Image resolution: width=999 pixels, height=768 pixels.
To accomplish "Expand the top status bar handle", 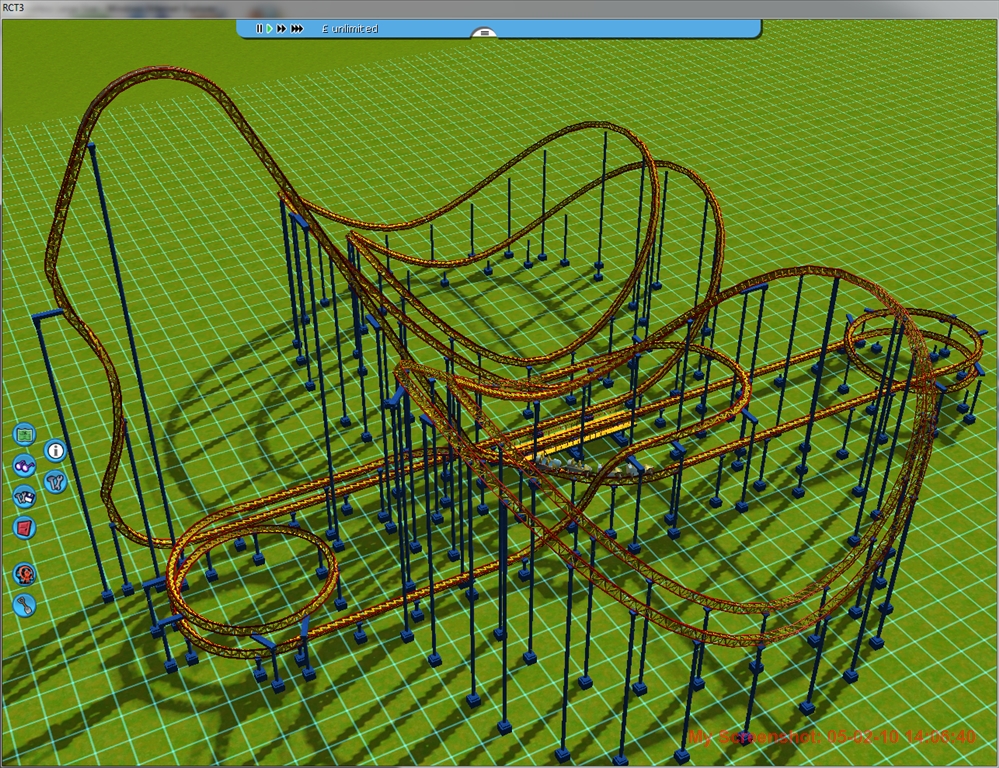I will tap(484, 33).
